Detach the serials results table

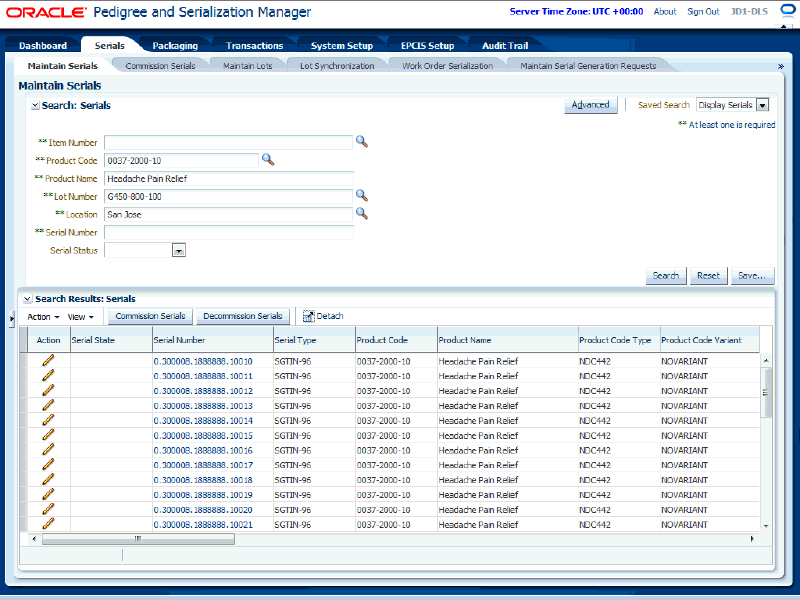[323, 316]
